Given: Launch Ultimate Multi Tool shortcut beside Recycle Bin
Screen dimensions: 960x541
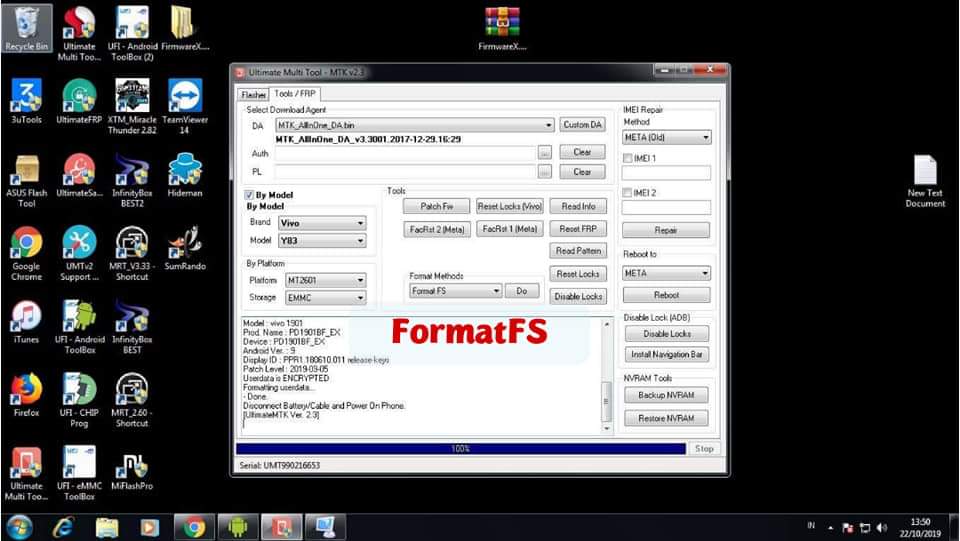Looking at the screenshot, I should (80, 34).
